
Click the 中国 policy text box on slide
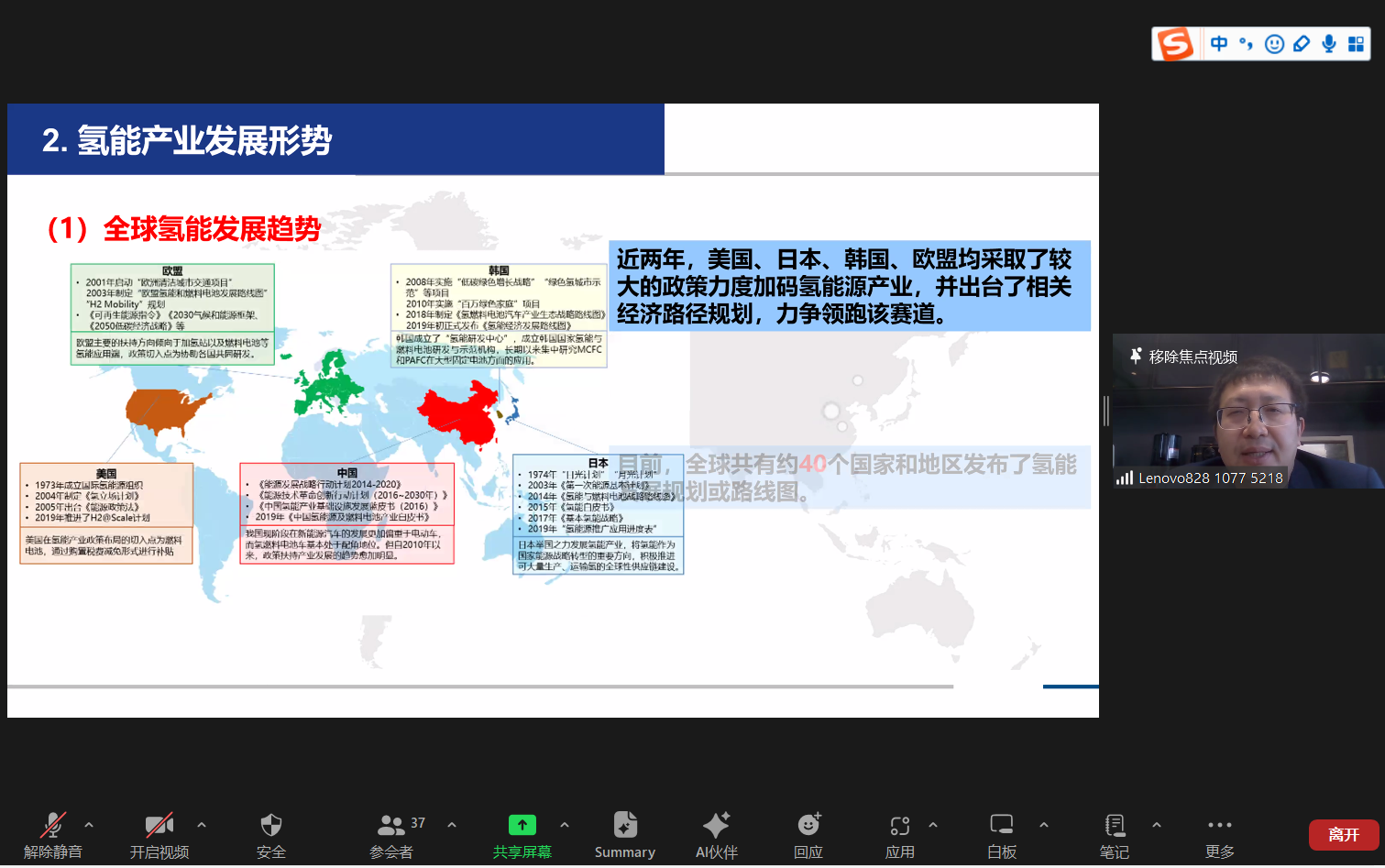click(347, 513)
